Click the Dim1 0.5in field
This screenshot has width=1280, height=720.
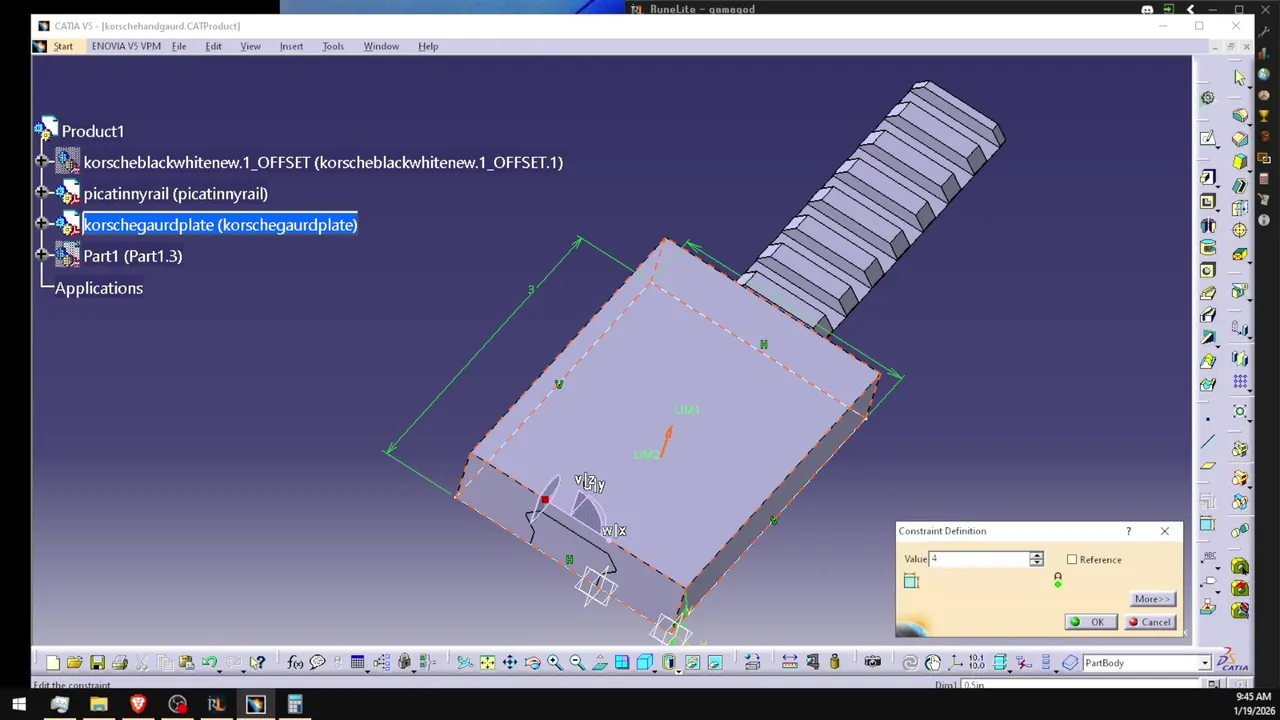(1080, 685)
